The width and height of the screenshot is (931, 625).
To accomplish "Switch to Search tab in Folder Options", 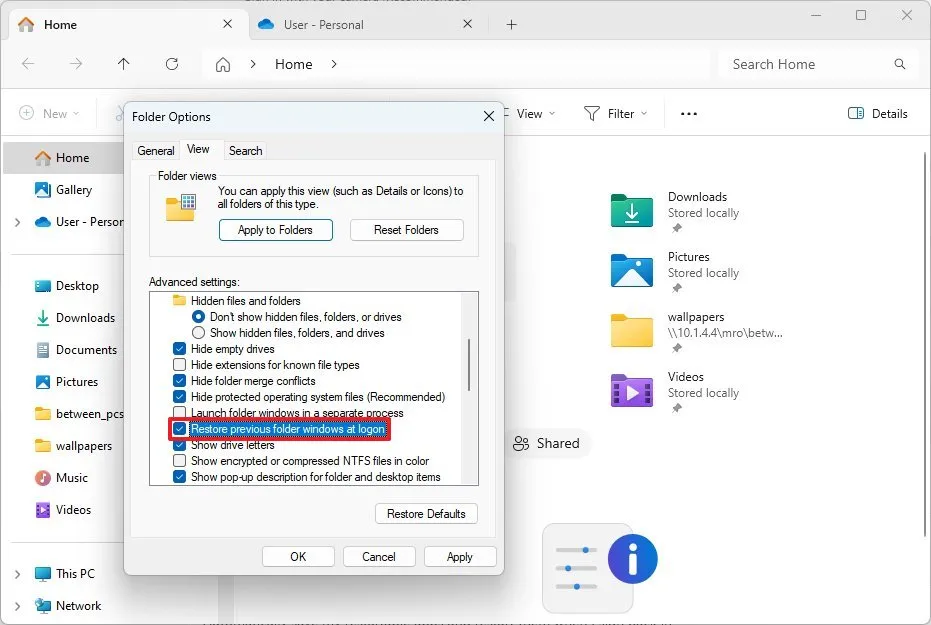I will point(246,151).
